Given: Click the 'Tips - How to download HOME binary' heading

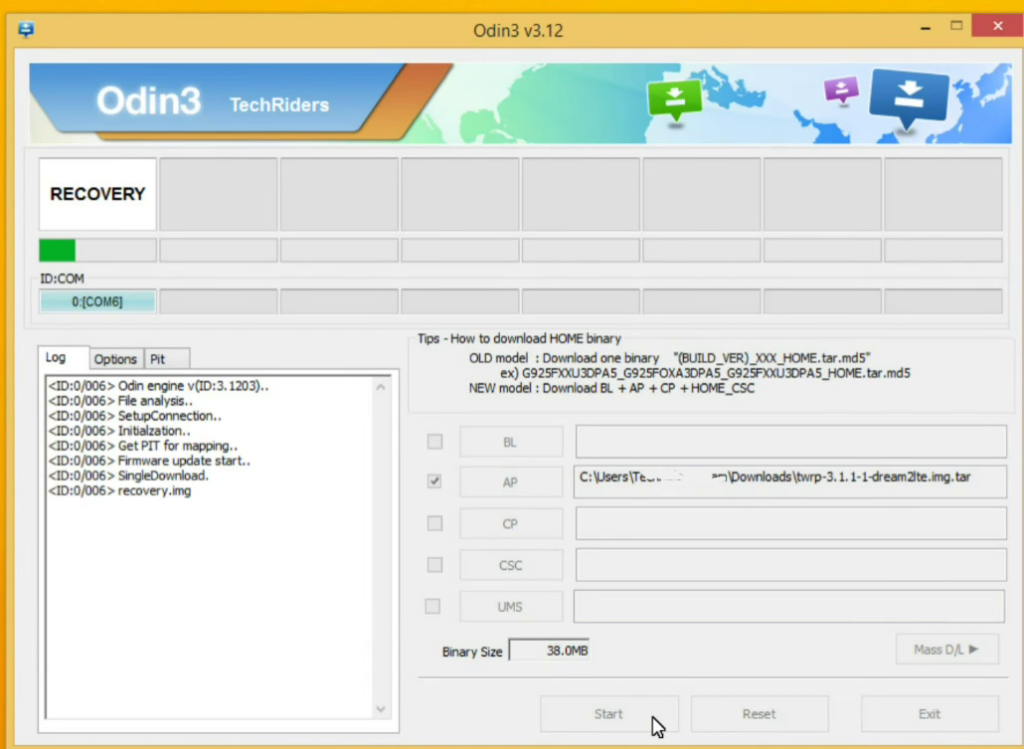Looking at the screenshot, I should (x=519, y=338).
